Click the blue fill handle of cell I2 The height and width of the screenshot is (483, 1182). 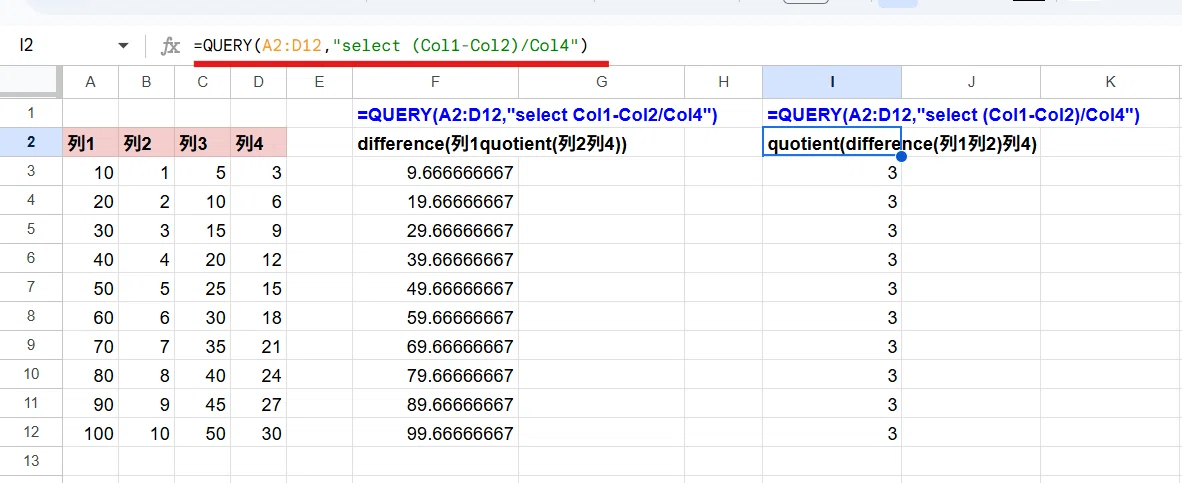click(901, 157)
